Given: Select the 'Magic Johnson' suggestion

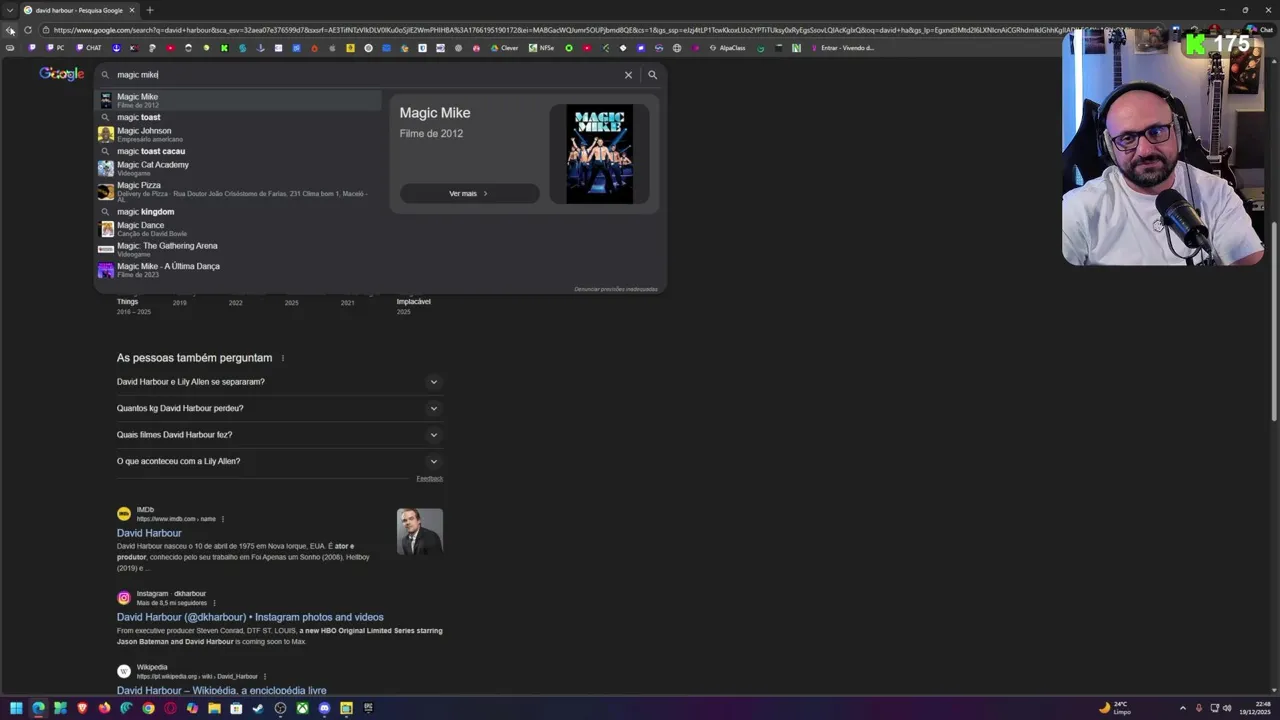Looking at the screenshot, I should click(238, 134).
